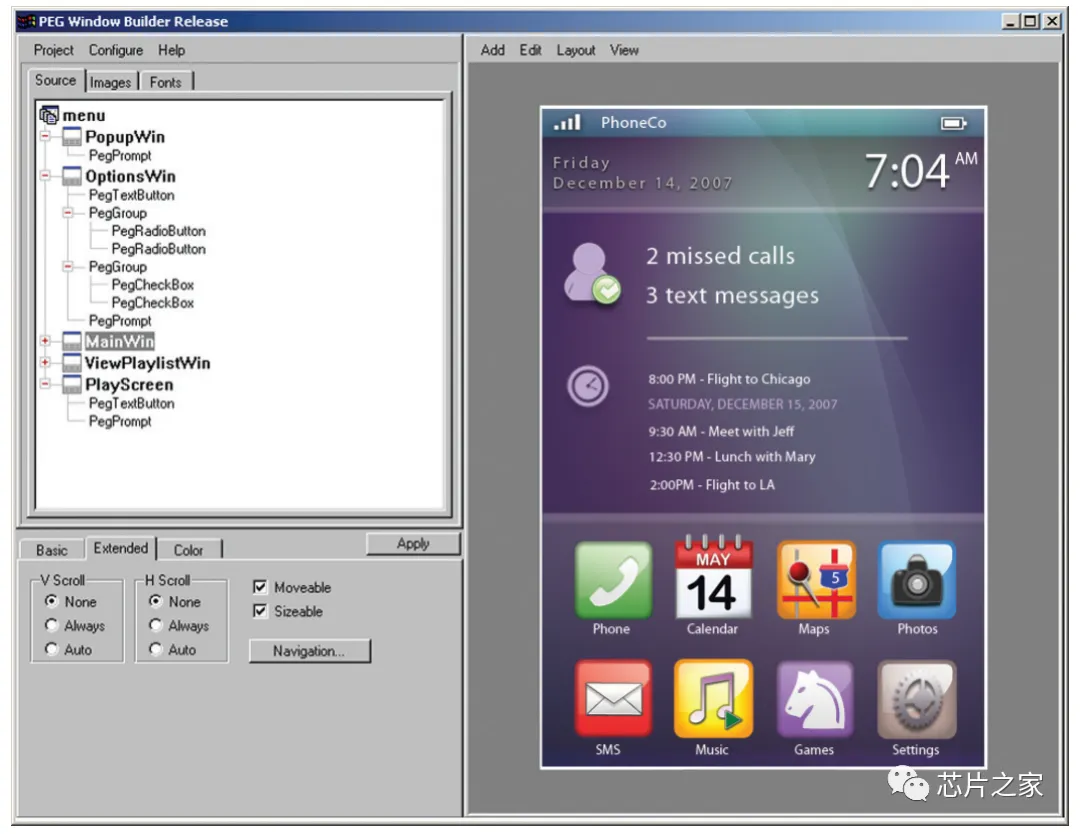Image resolution: width=1080 pixels, height=834 pixels.
Task: Toggle the Sizeable checkbox
Action: pos(261,611)
